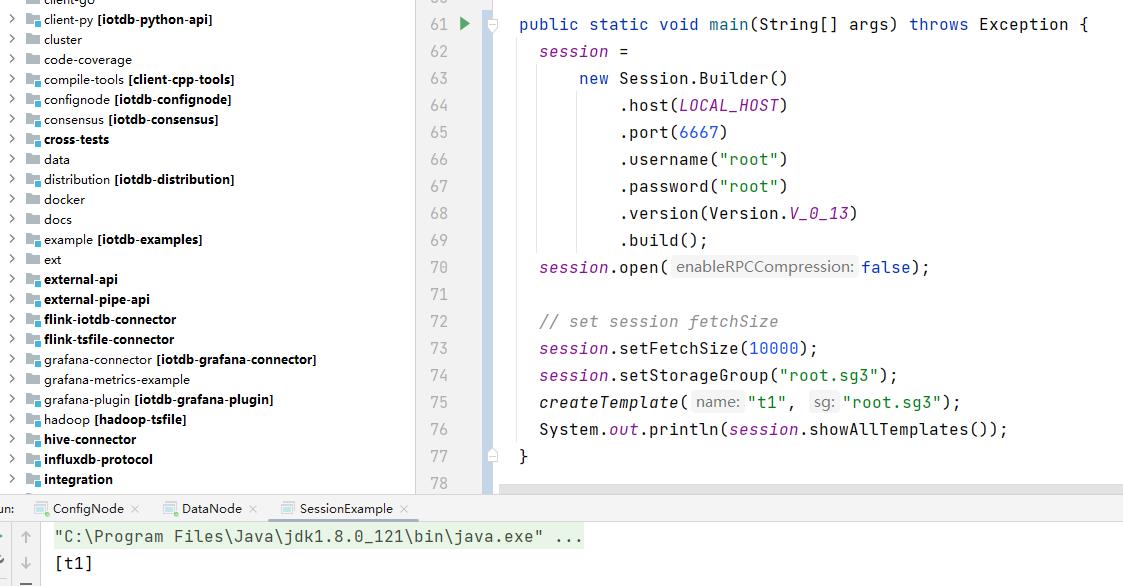Click the data folder icon
The image size is (1123, 586).
pos(33,159)
